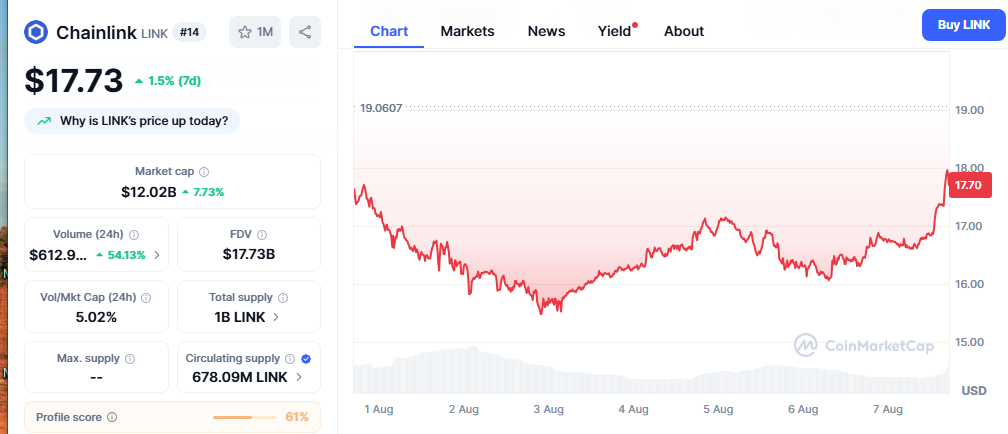Expand Circulating supply 678.09M LINK chevron
The height and width of the screenshot is (434, 1008).
(x=298, y=377)
